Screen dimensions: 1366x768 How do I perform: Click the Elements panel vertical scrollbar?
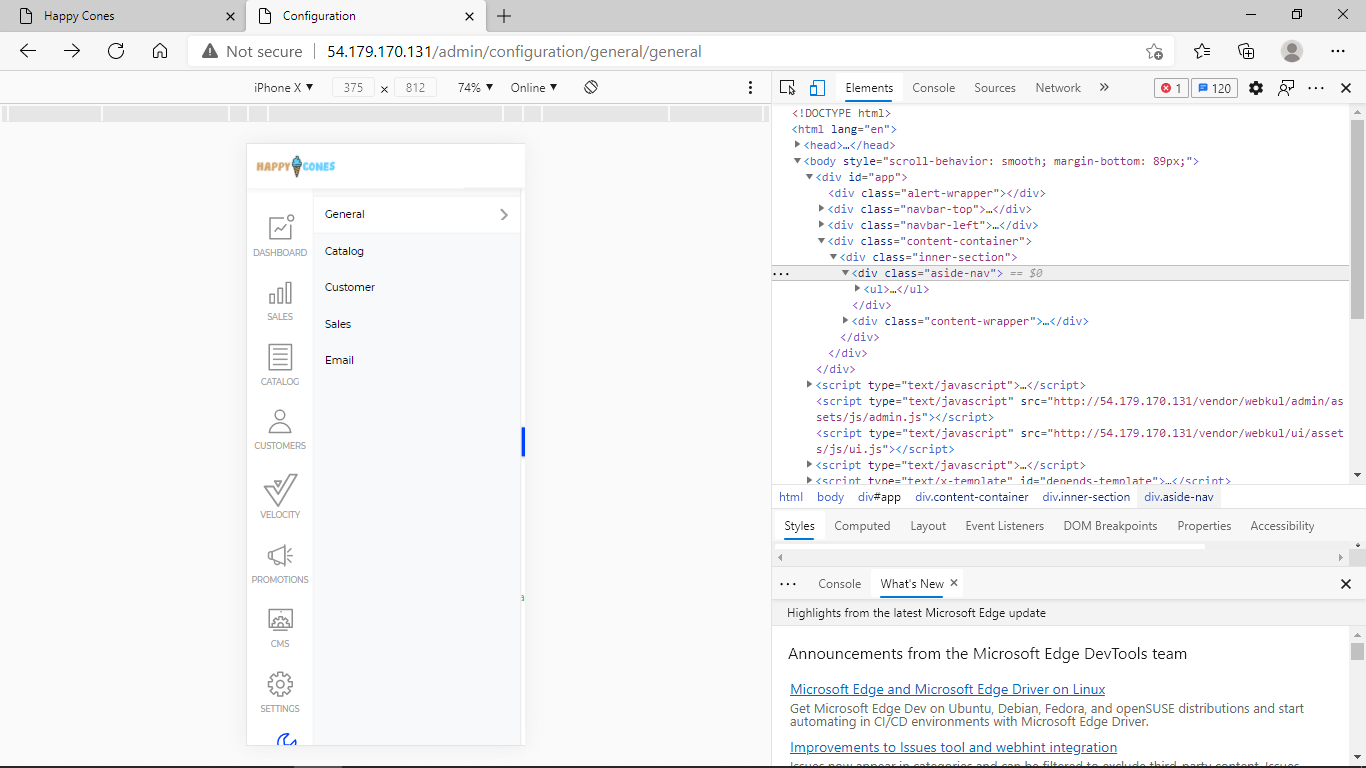pyautogui.click(x=1357, y=220)
